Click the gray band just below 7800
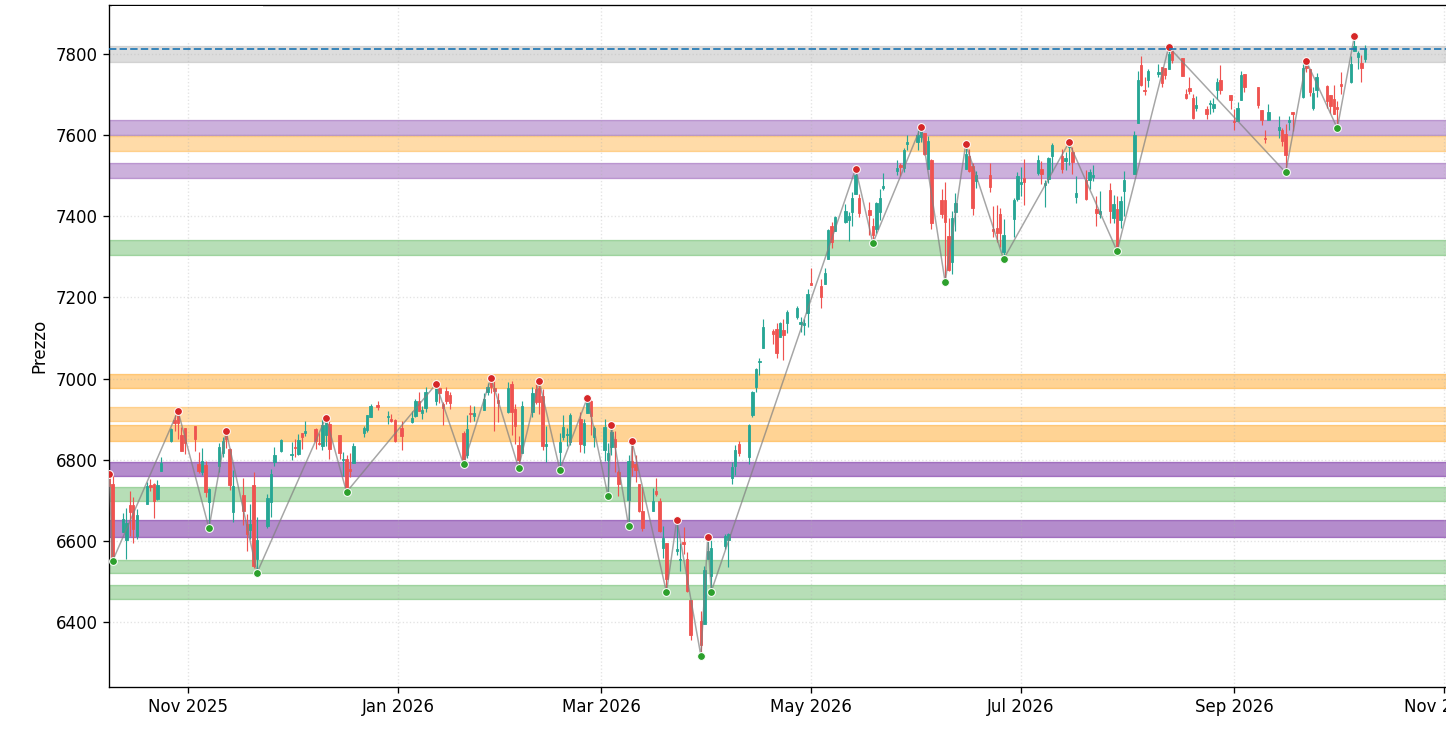This screenshot has height=748, width=1446. pyautogui.click(x=777, y=55)
